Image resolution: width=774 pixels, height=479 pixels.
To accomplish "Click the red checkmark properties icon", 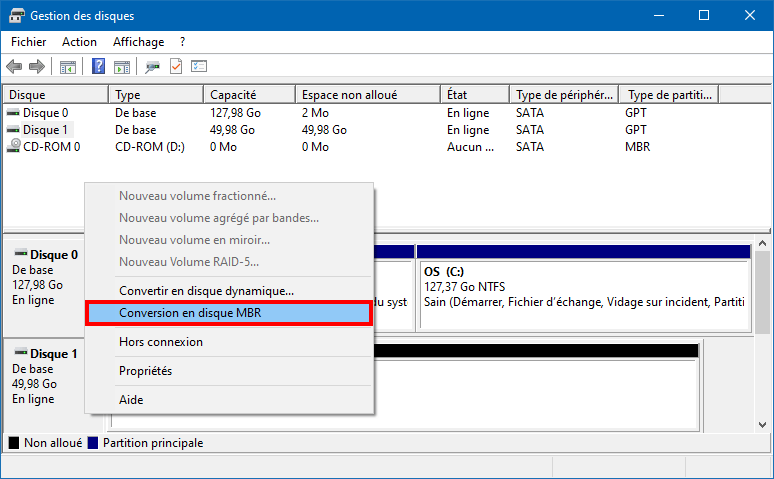I will click(x=176, y=66).
